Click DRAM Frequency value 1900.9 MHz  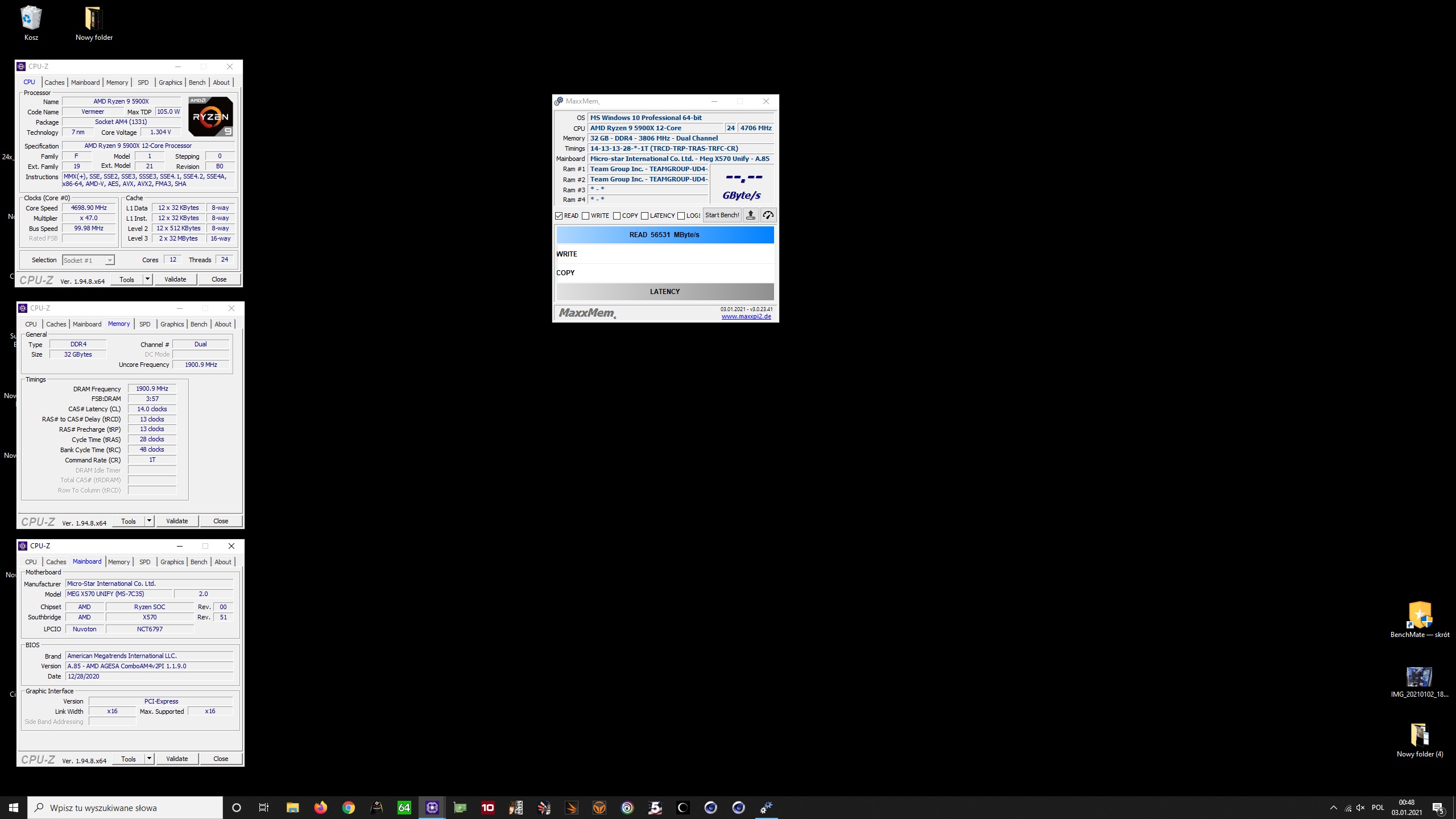coord(152,389)
